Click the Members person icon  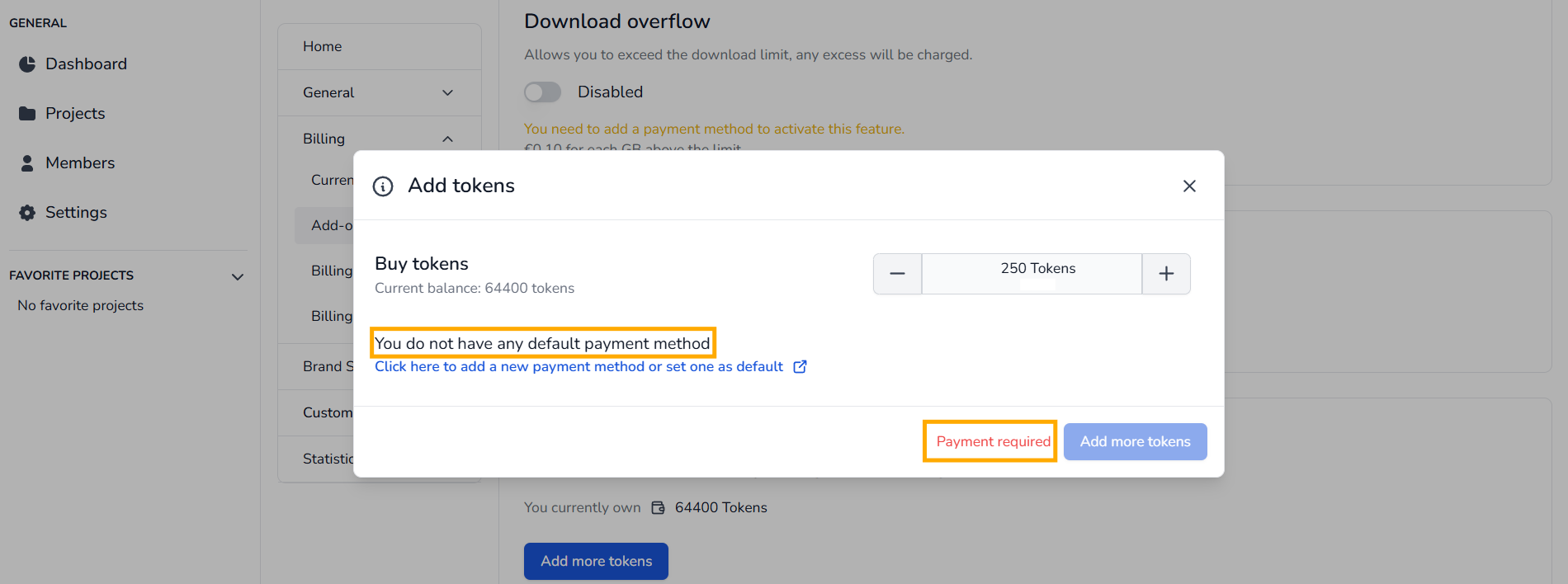click(27, 163)
